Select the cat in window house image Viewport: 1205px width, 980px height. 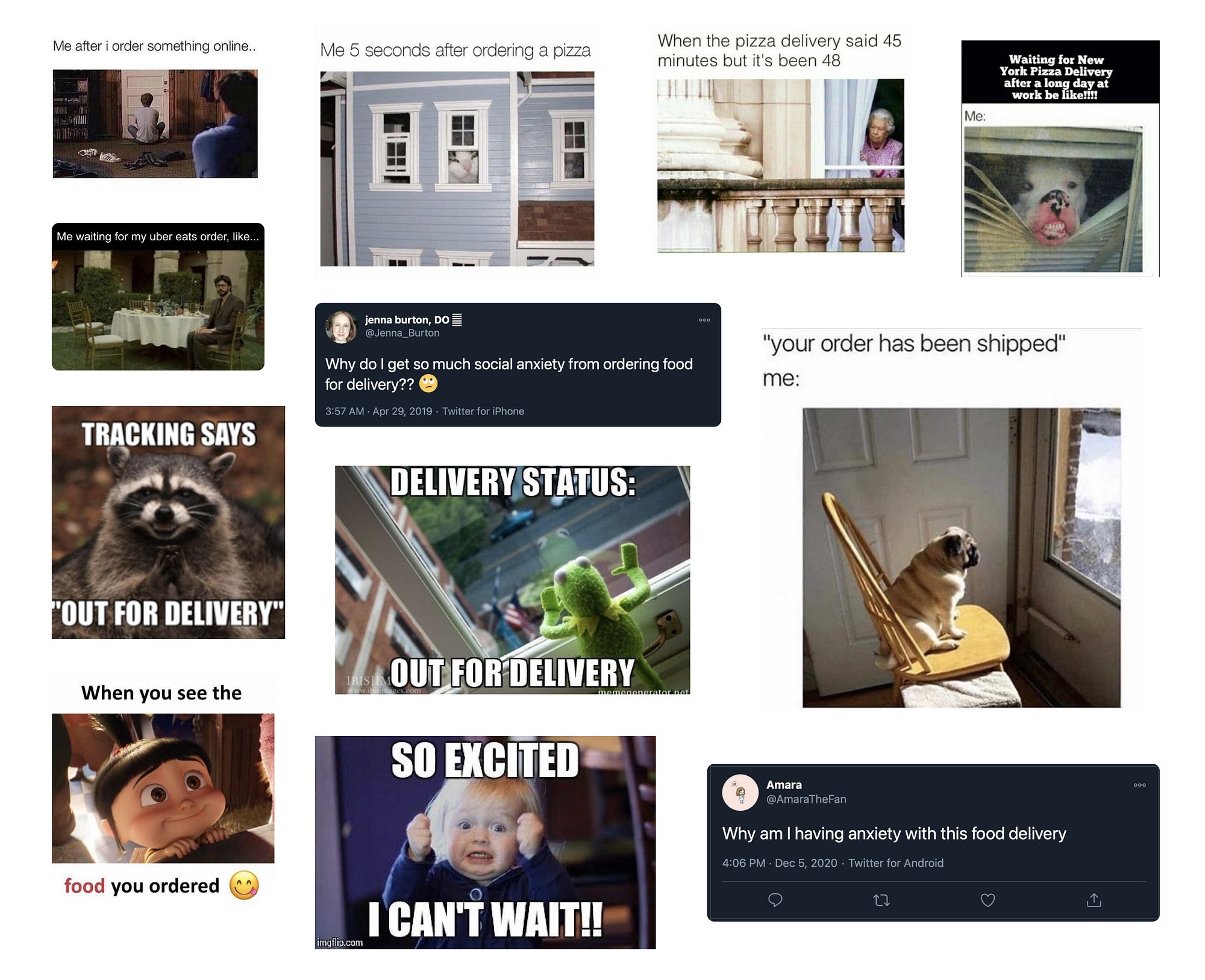457,169
